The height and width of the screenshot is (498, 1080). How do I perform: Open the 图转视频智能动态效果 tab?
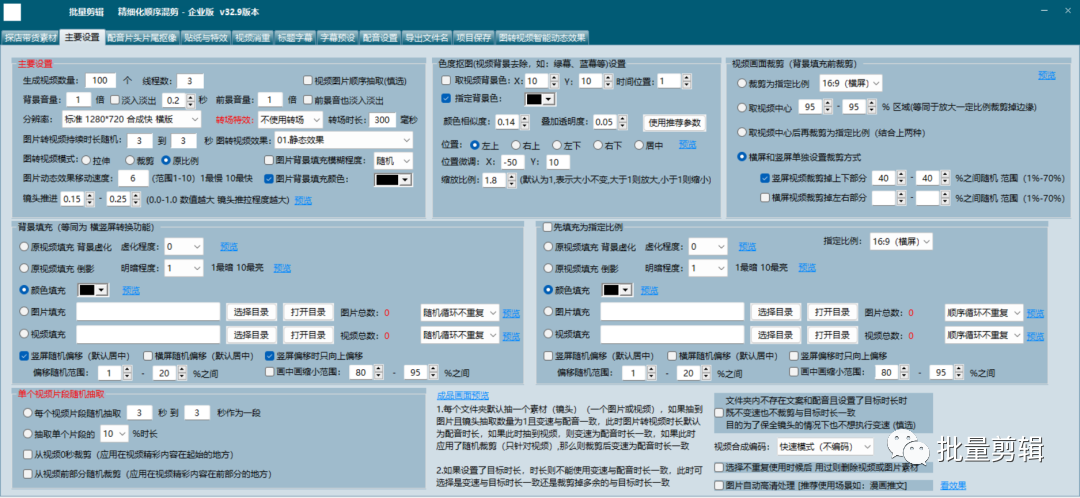[542, 37]
